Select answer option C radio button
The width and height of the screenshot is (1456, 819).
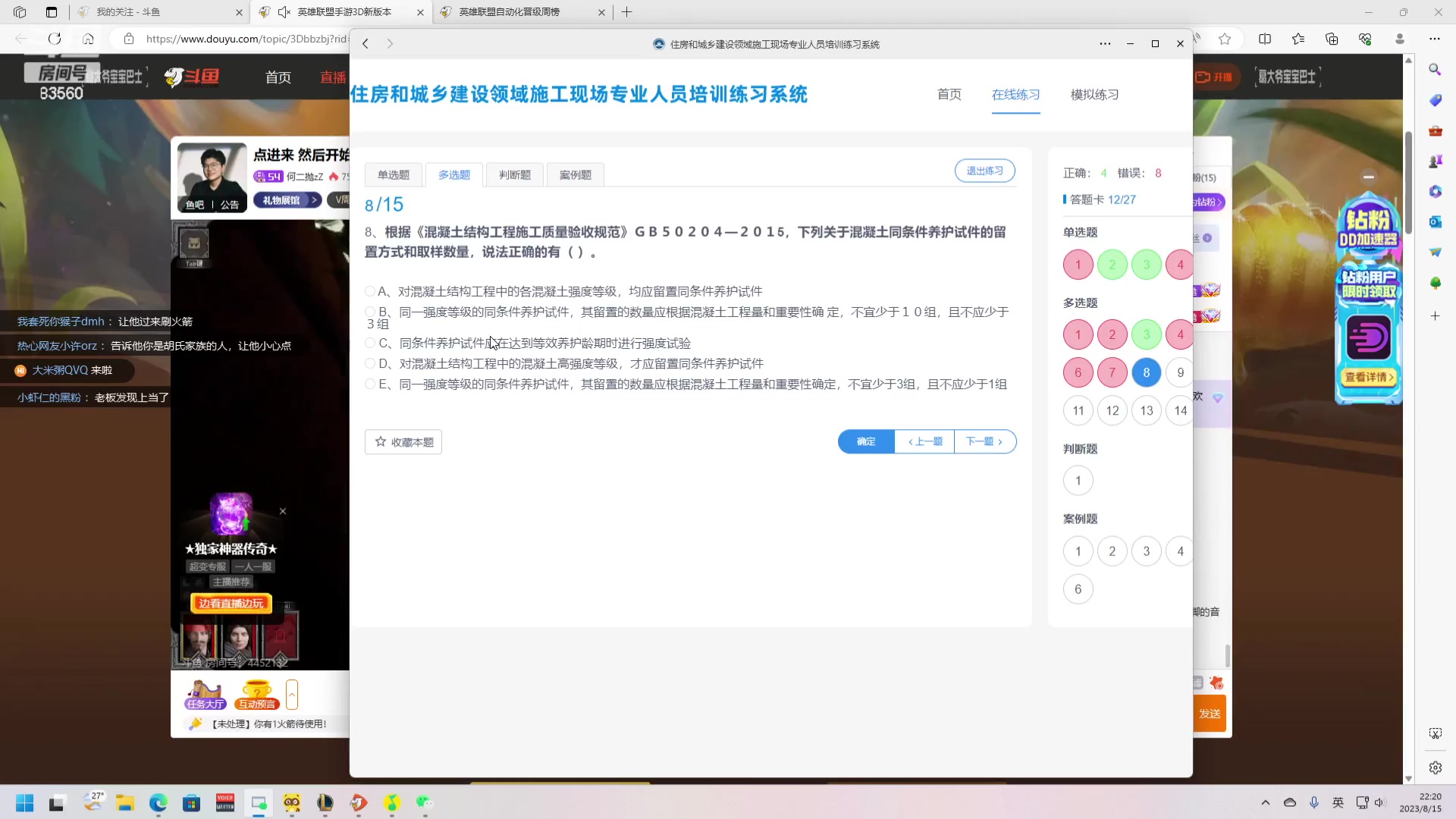[370, 343]
